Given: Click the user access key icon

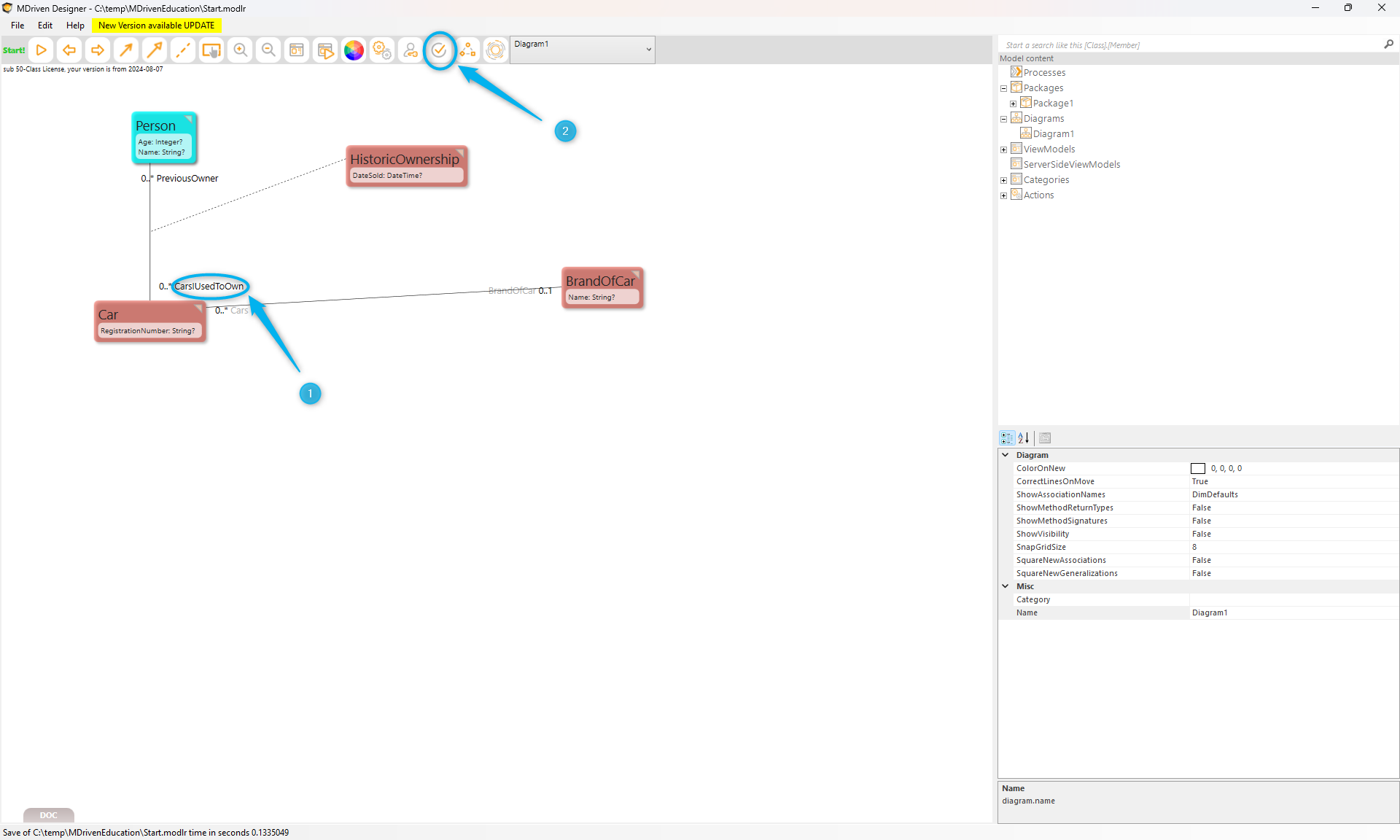Looking at the screenshot, I should point(411,50).
